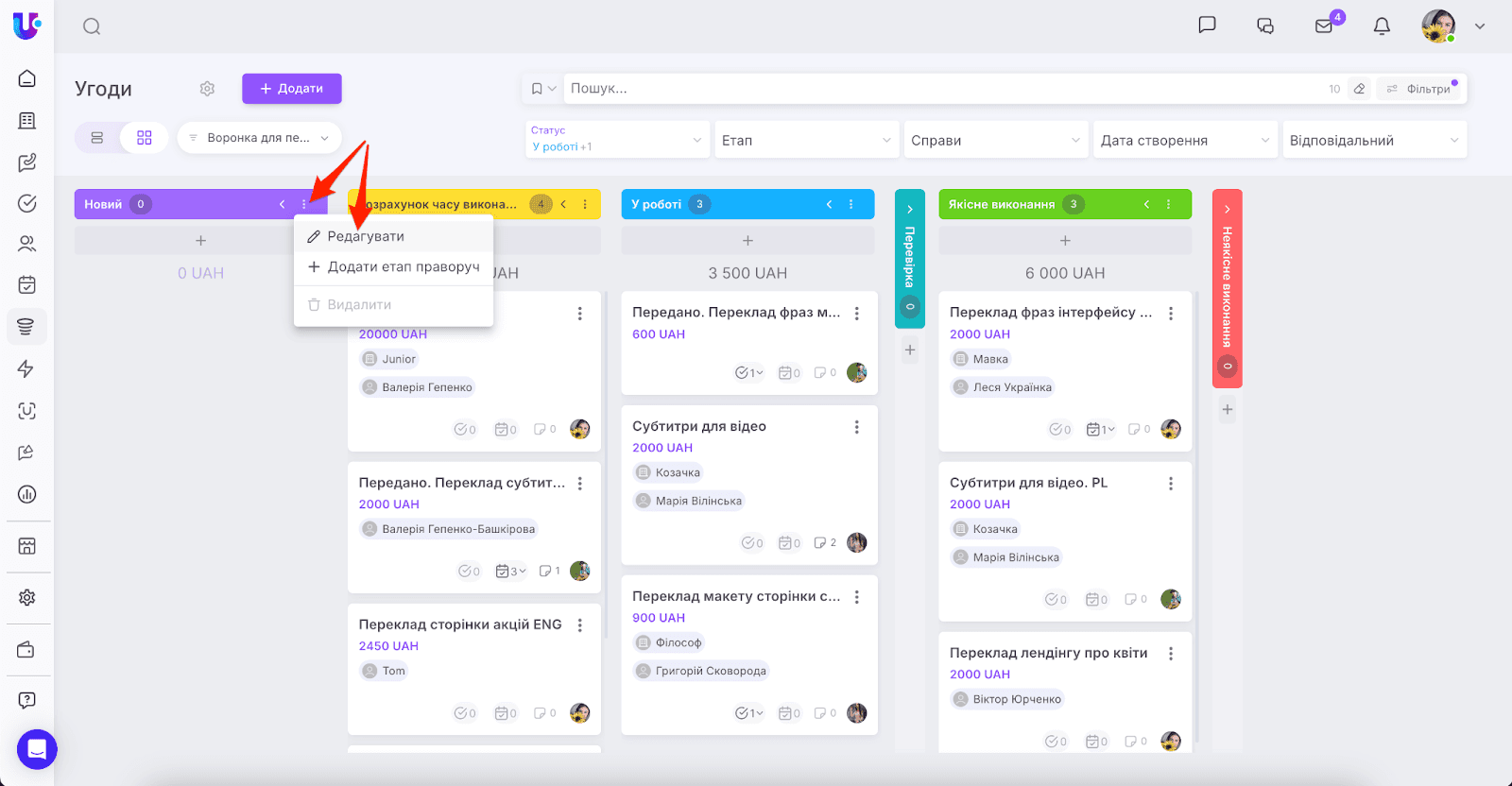This screenshot has width=1512, height=786.
Task: Open the Дата створення filter dropdown
Action: (1185, 140)
